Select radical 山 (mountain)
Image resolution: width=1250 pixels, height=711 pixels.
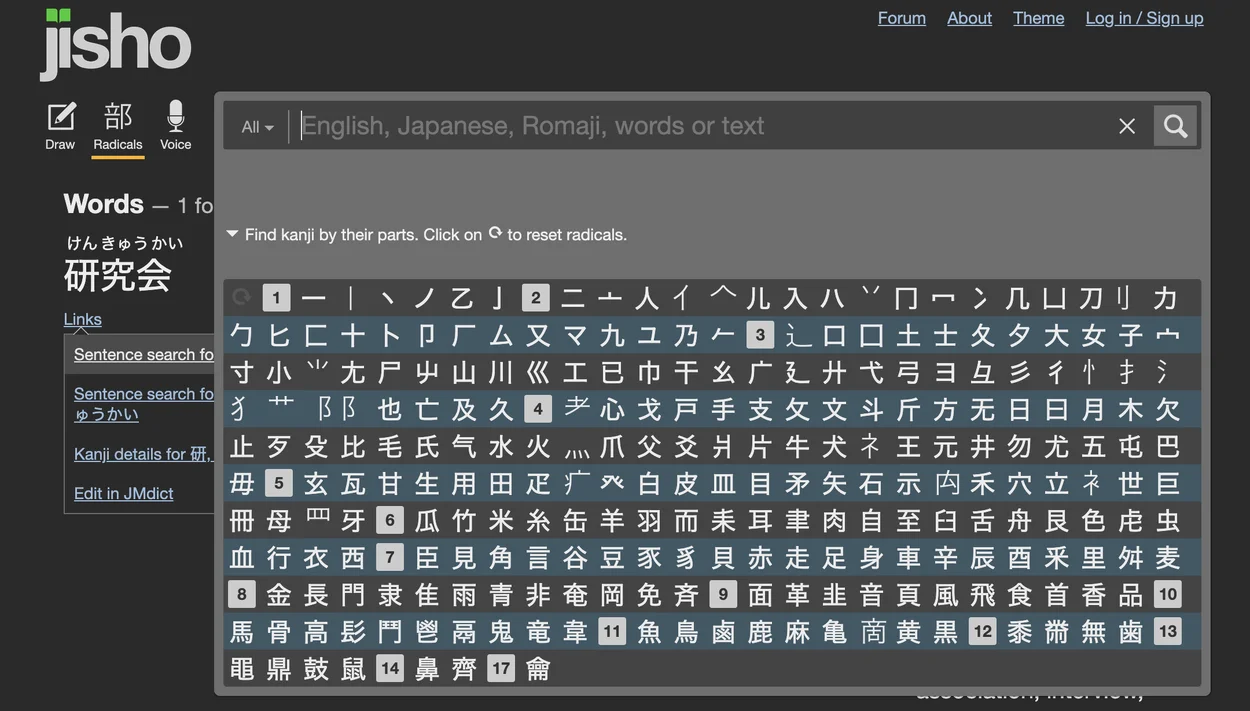[463, 372]
